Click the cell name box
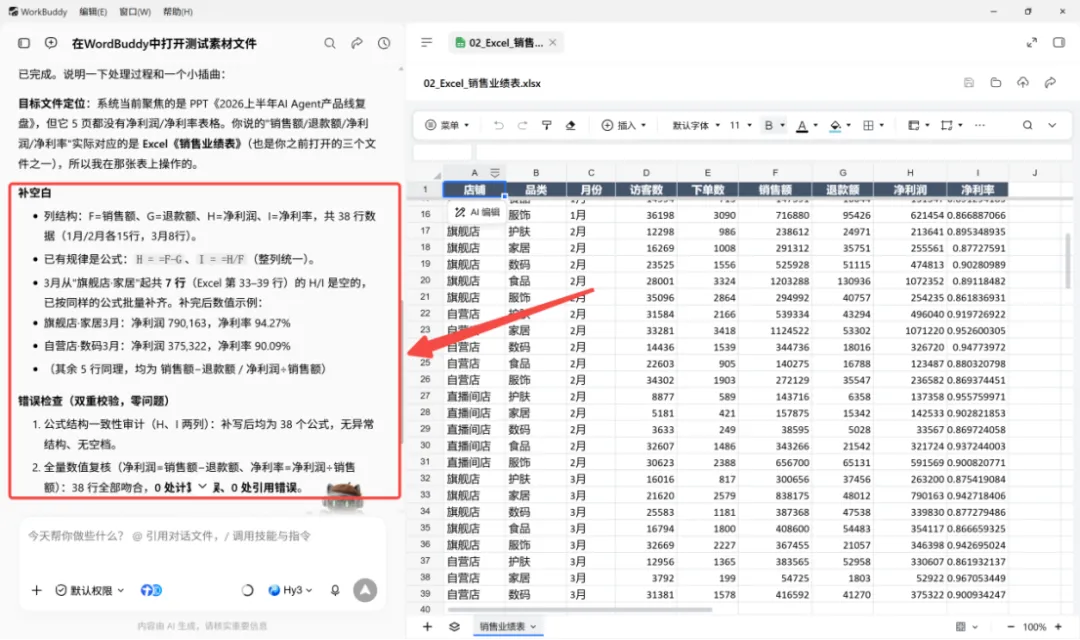 pyautogui.click(x=442, y=152)
